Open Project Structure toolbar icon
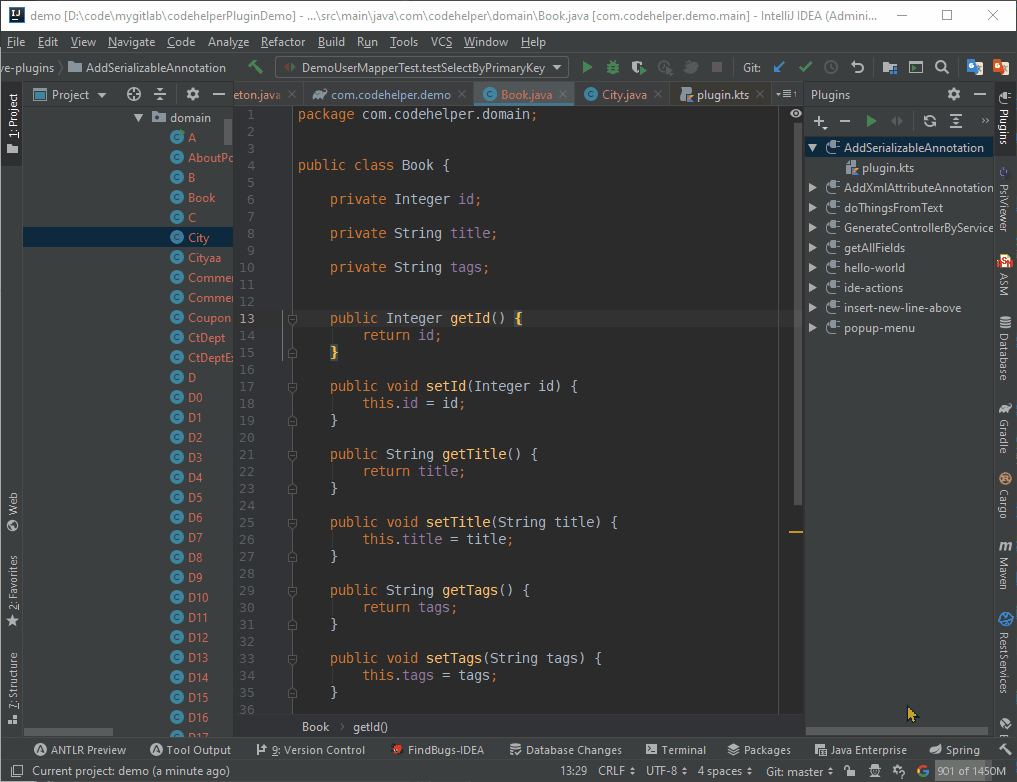The height and width of the screenshot is (782, 1017). click(x=890, y=67)
